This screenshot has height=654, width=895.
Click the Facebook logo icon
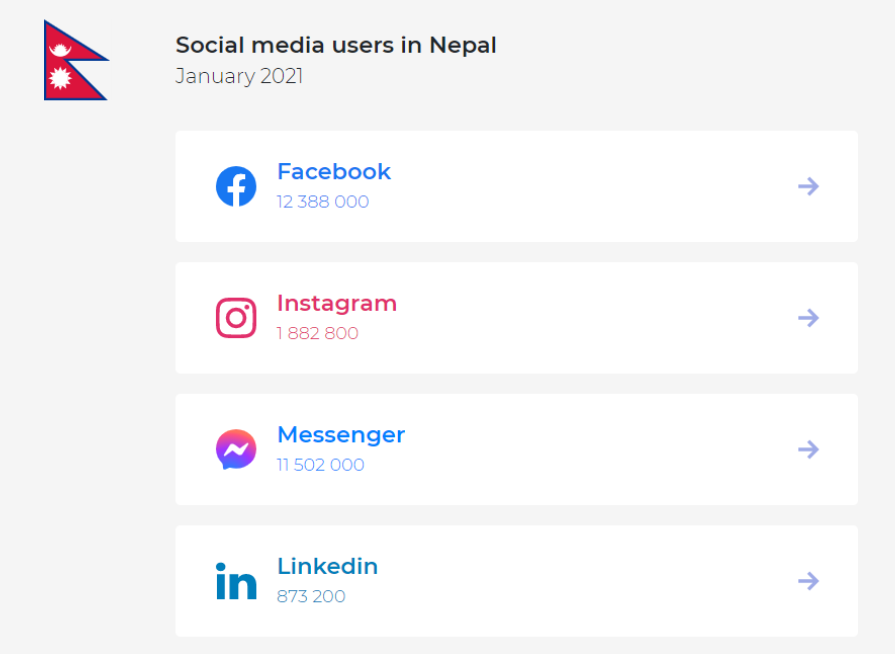tap(236, 186)
